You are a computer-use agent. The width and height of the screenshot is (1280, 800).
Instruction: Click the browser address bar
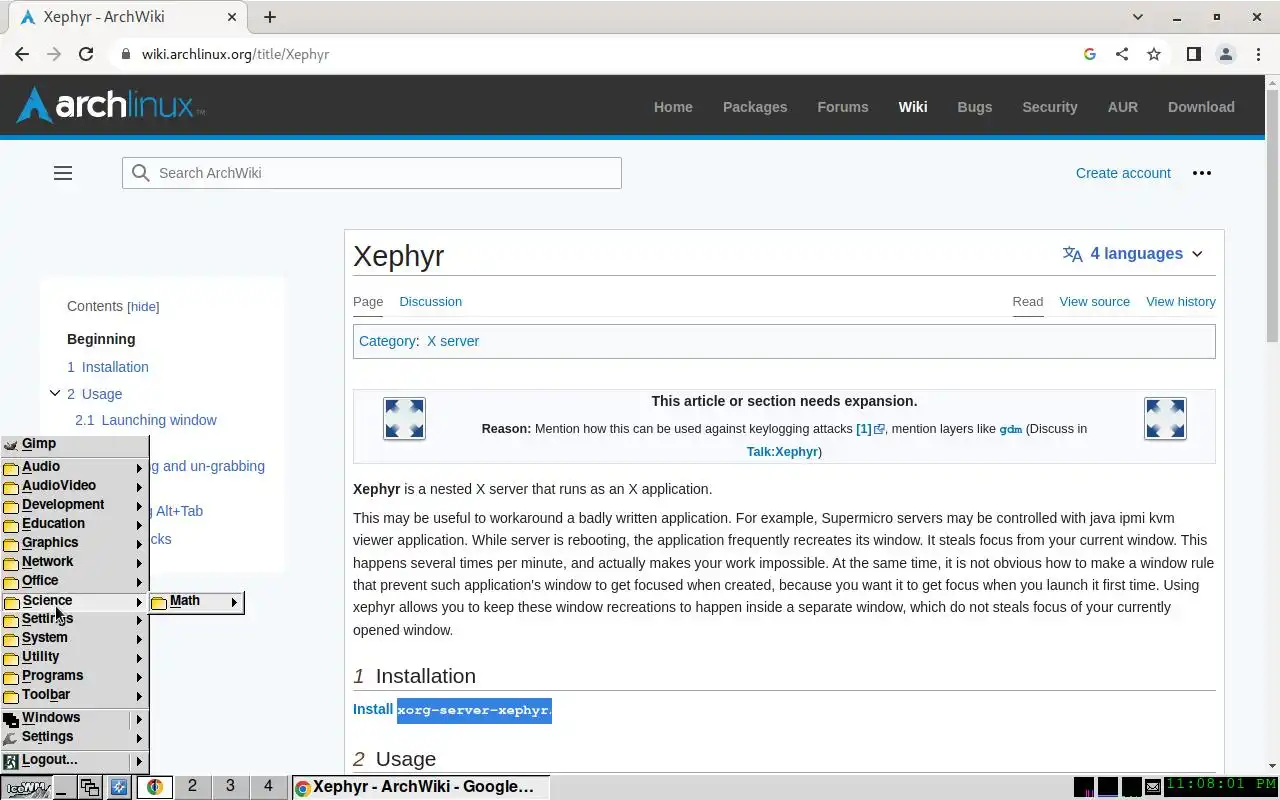(600, 54)
